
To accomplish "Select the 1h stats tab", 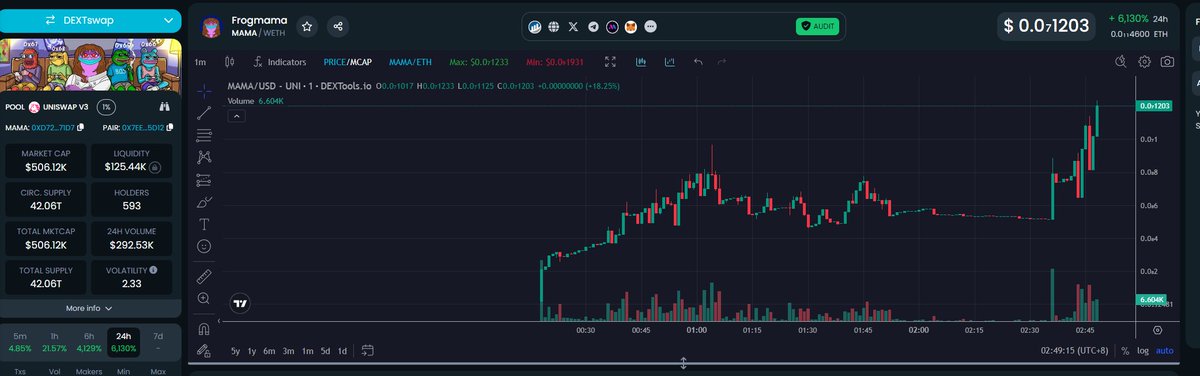I will 55,341.
